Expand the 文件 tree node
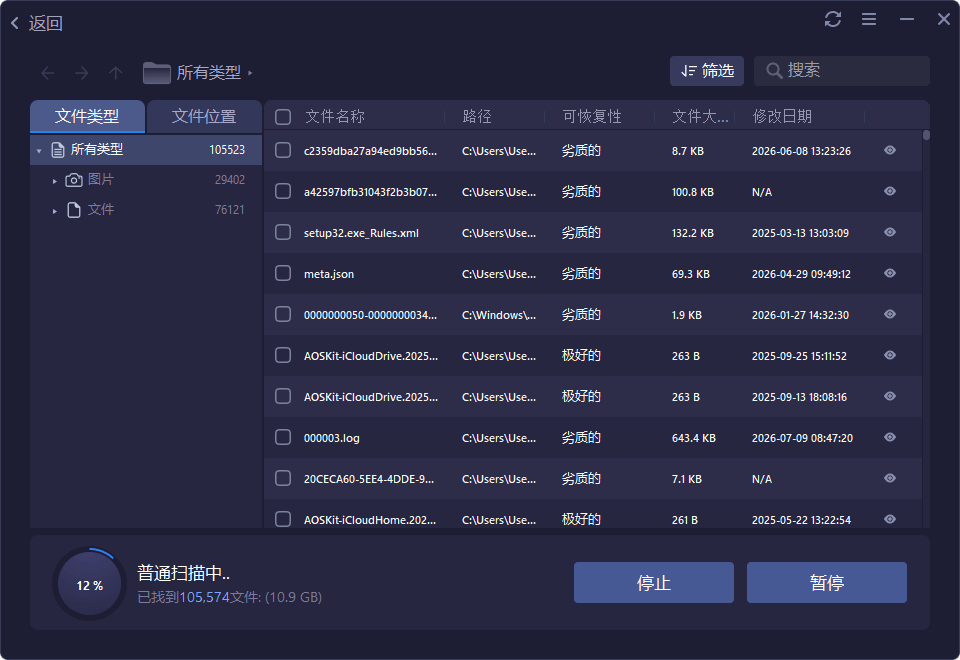Screen dimensions: 960x660 coord(54,211)
